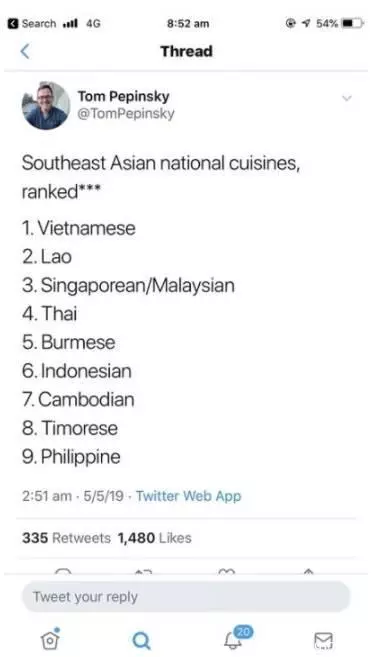Open the Twitter Web App source link
This screenshot has width=372, height=657.
tap(189, 496)
